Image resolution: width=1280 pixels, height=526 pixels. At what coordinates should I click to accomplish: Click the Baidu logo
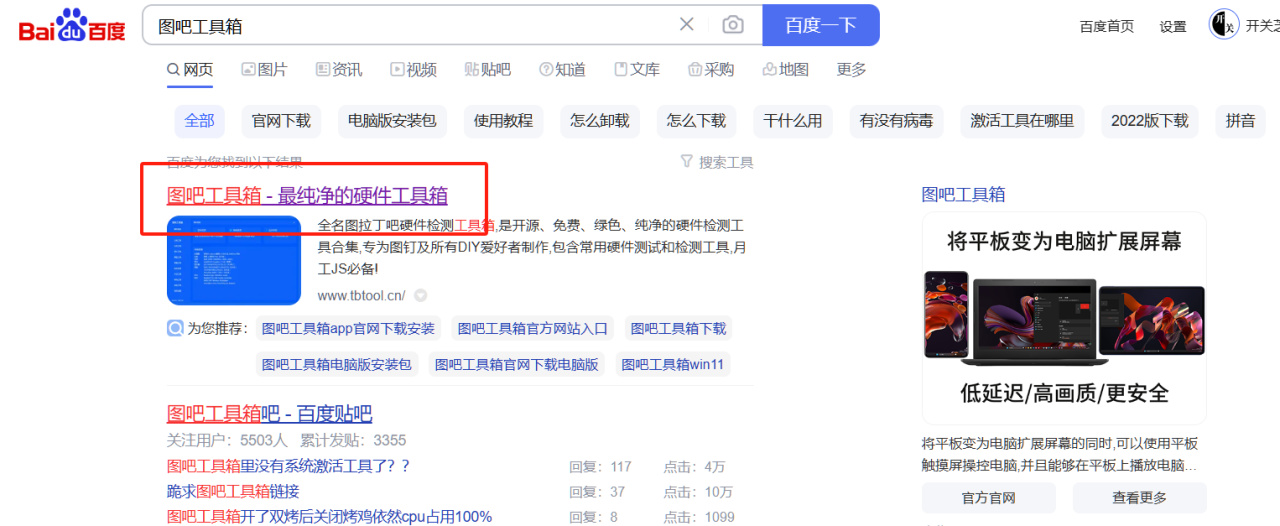[x=72, y=25]
